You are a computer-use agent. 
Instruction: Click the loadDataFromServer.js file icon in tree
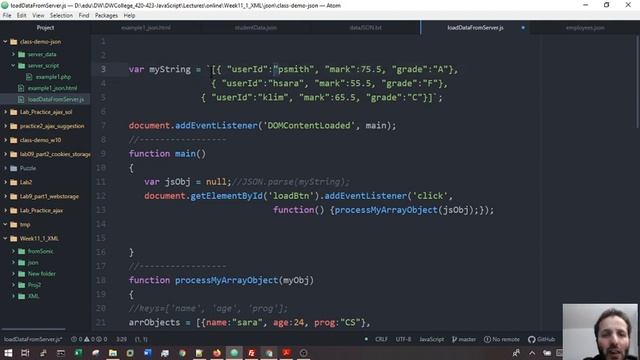[x=21, y=99]
